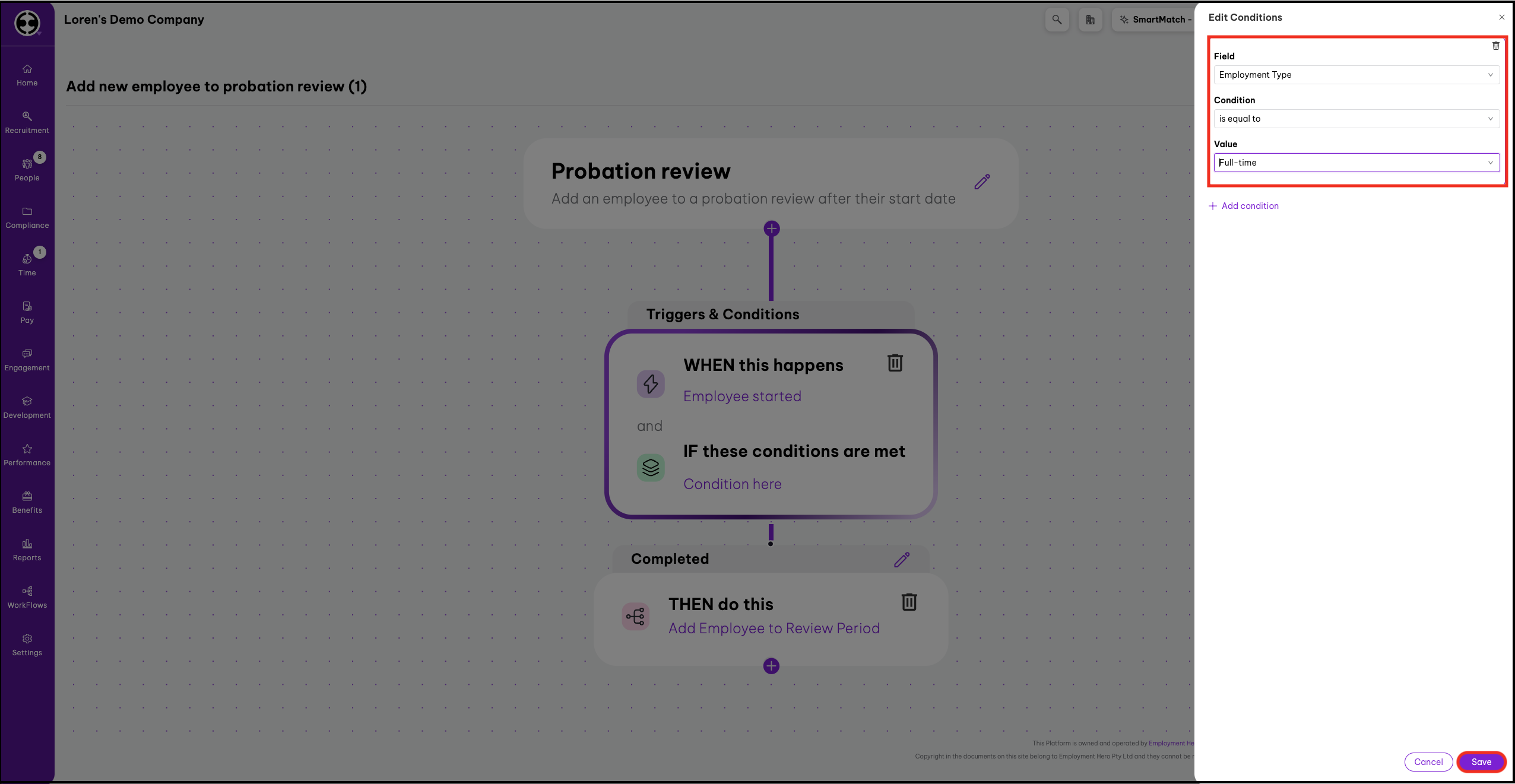This screenshot has height=784, width=1515.
Task: Save the edited conditions
Action: 1481,762
